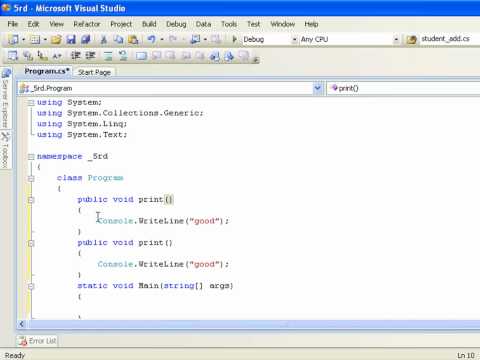This screenshot has width=480, height=360.
Task: Start debugging with the green arrow
Action: (234, 39)
